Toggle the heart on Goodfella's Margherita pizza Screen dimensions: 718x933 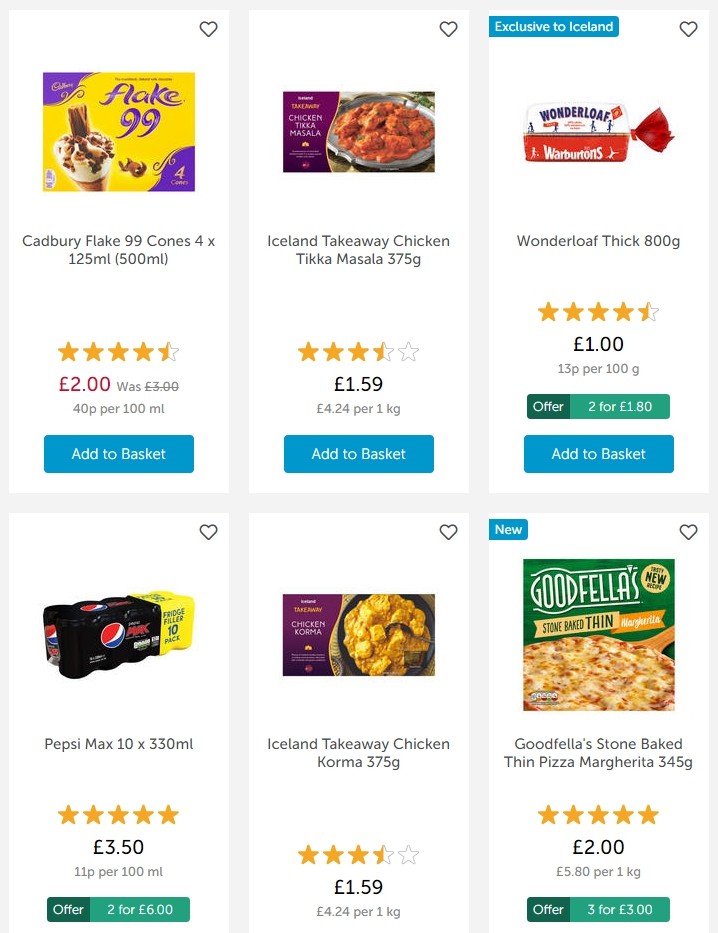(x=688, y=532)
